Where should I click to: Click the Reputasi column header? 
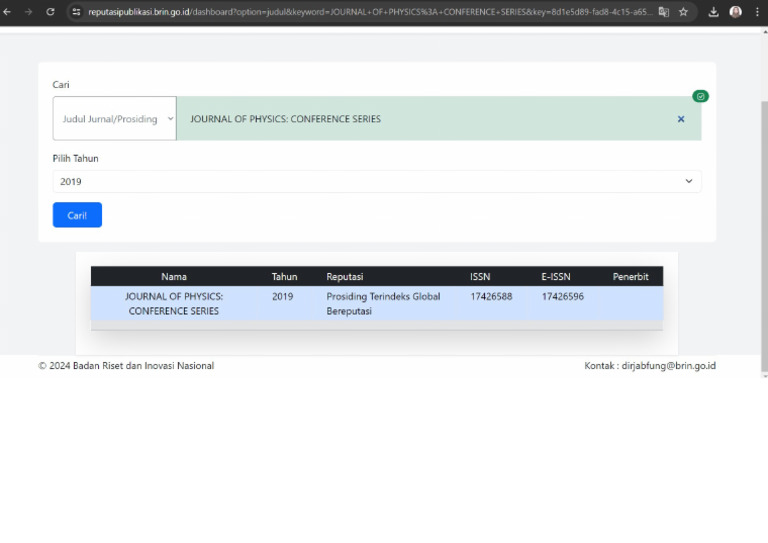pyautogui.click(x=344, y=276)
